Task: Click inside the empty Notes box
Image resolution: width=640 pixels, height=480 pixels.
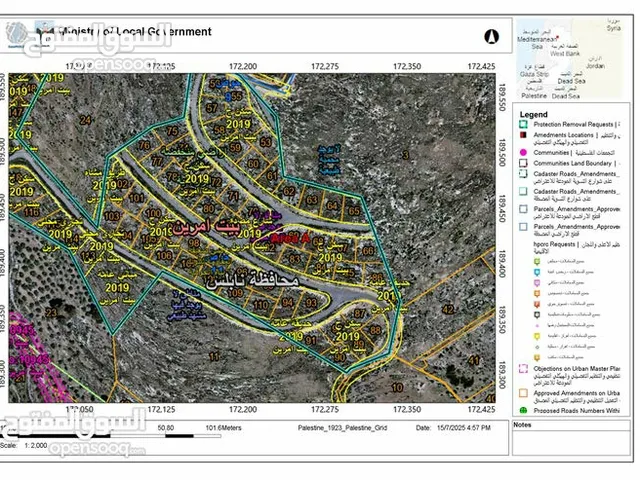Action: 571,442
